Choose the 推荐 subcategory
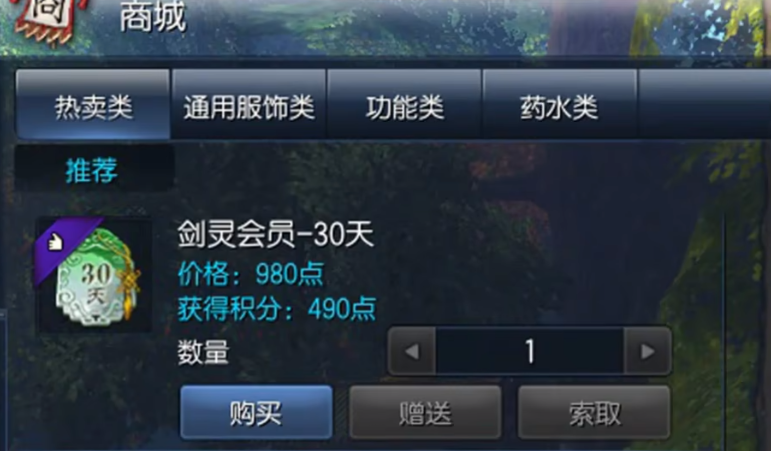The height and width of the screenshot is (451, 771). tap(94, 169)
